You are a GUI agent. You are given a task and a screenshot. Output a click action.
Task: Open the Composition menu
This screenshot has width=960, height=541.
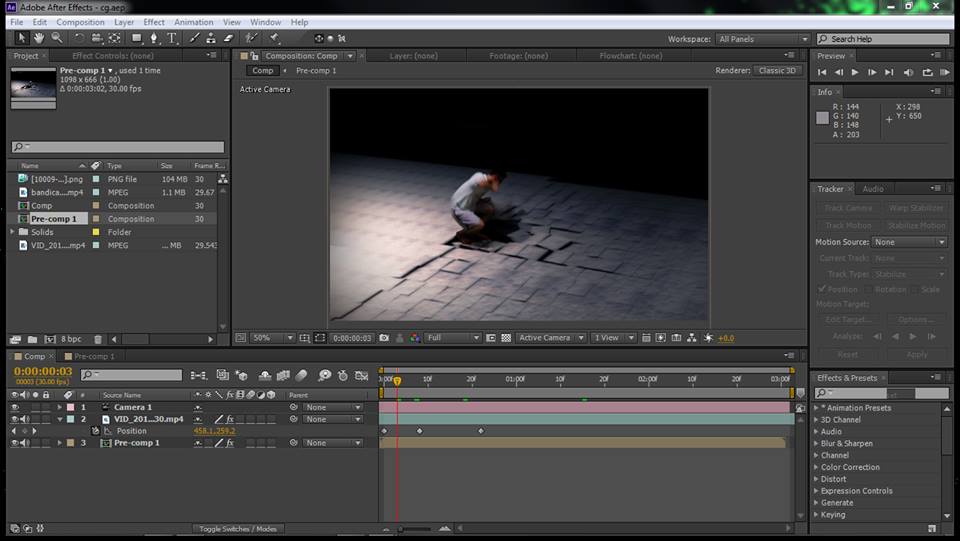click(80, 22)
